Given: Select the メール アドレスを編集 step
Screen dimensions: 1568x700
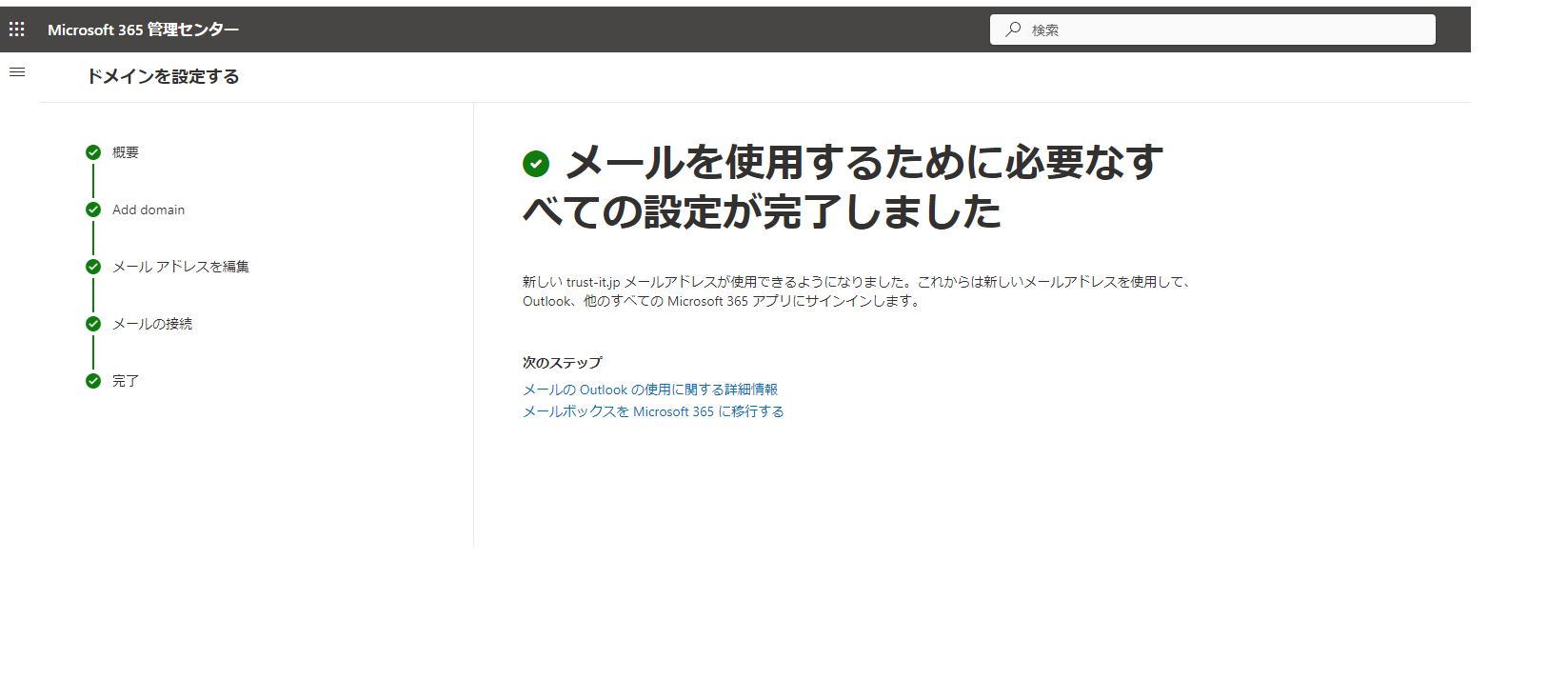Looking at the screenshot, I should 181,267.
